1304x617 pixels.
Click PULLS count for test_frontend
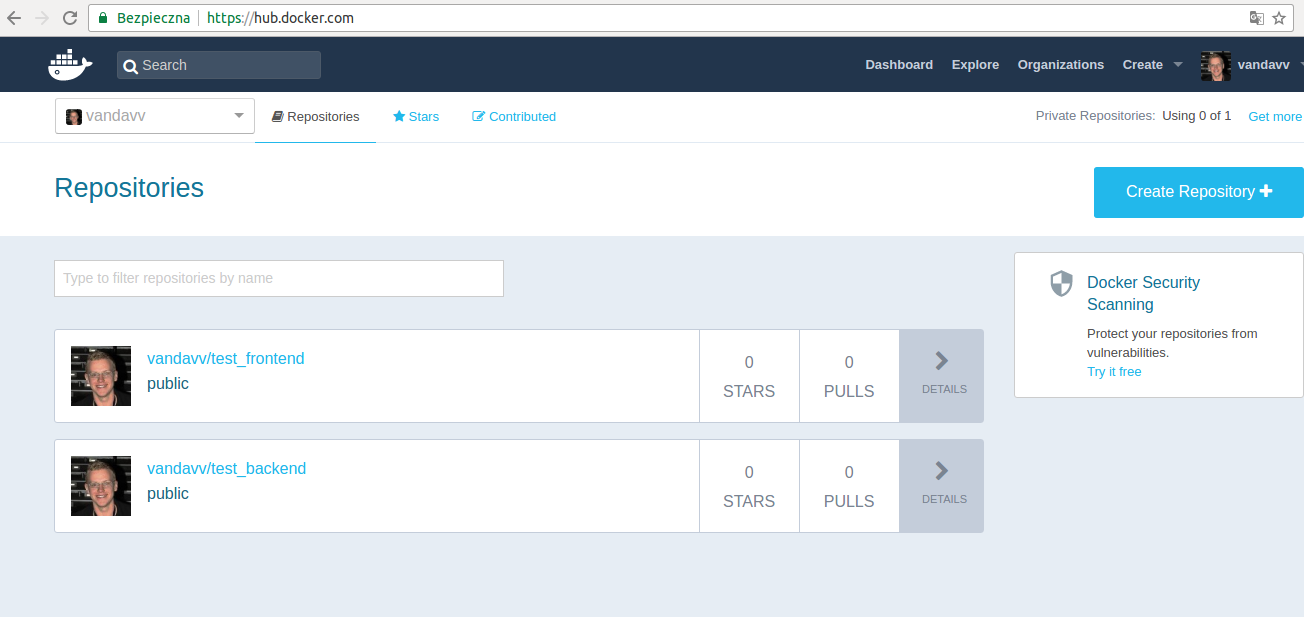[x=849, y=376]
